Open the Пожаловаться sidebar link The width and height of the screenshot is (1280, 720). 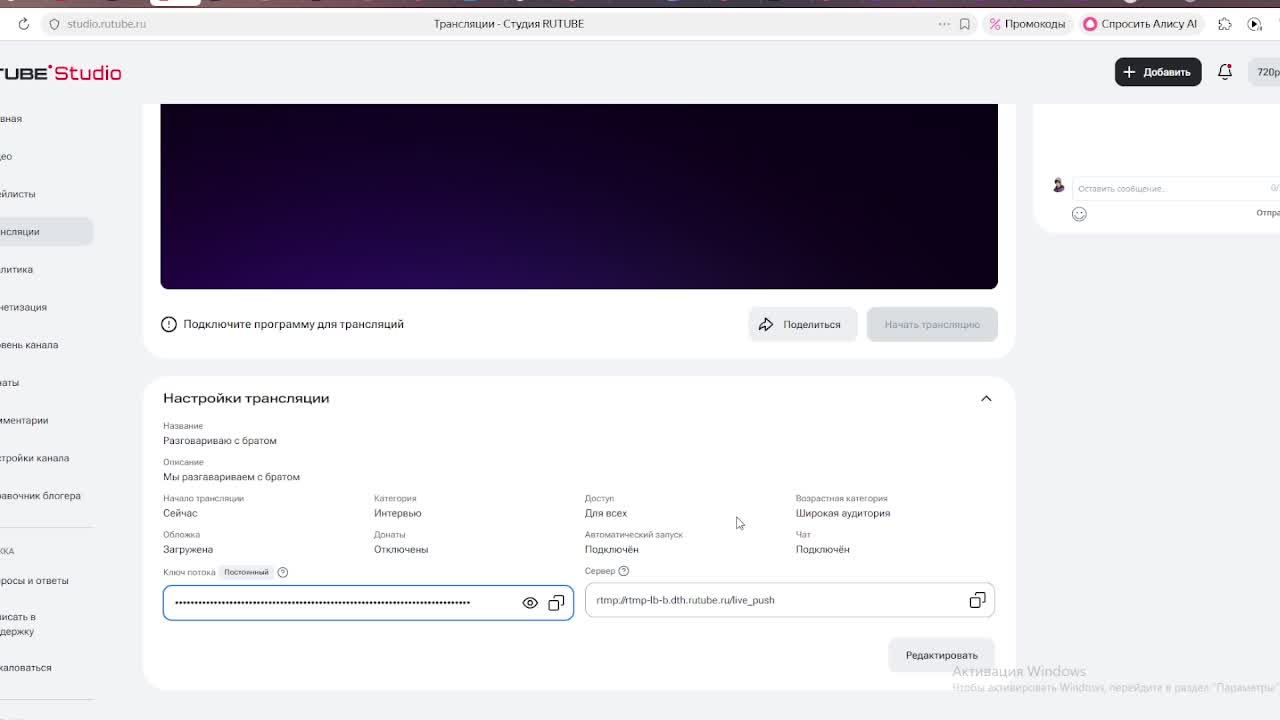coord(26,667)
